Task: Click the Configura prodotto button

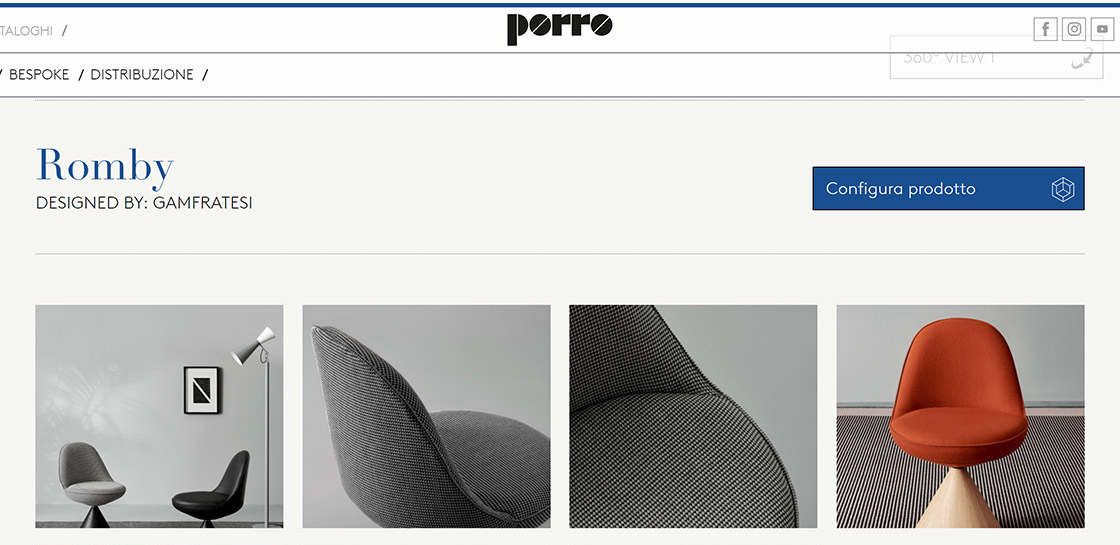Action: pos(948,189)
